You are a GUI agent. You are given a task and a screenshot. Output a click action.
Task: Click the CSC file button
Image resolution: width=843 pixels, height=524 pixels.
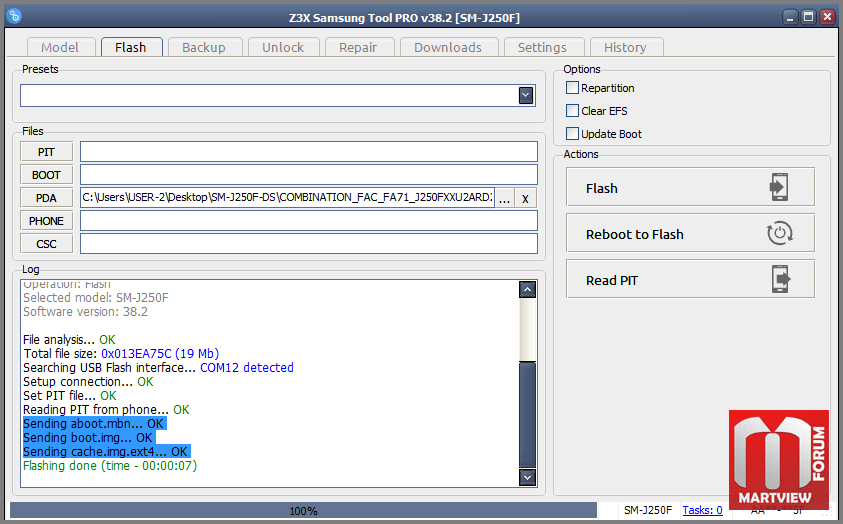46,244
